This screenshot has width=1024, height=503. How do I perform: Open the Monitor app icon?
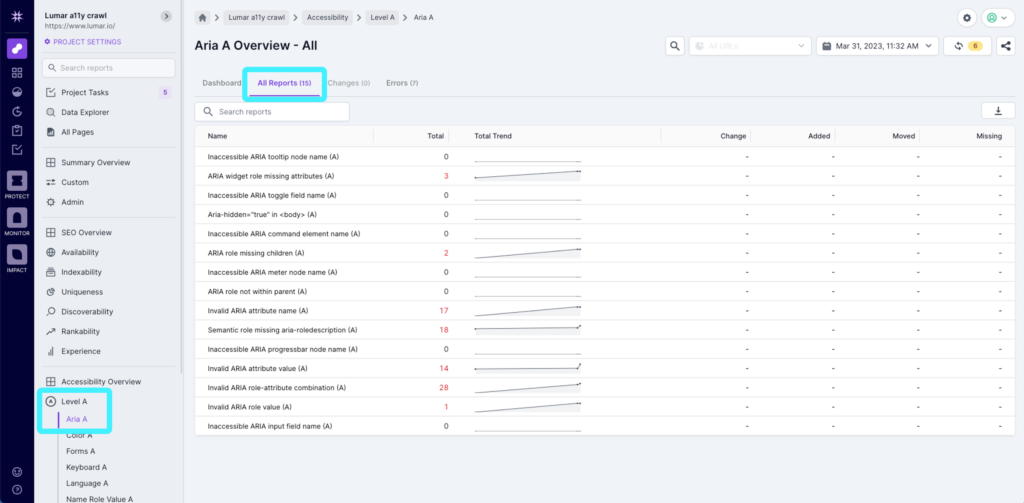(x=17, y=218)
